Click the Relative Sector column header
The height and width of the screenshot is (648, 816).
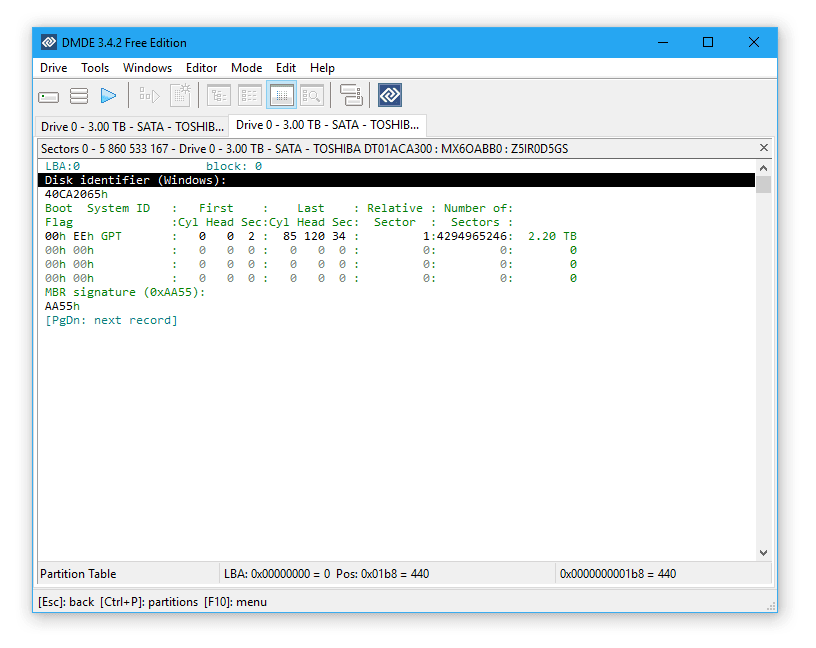pyautogui.click(x=395, y=215)
